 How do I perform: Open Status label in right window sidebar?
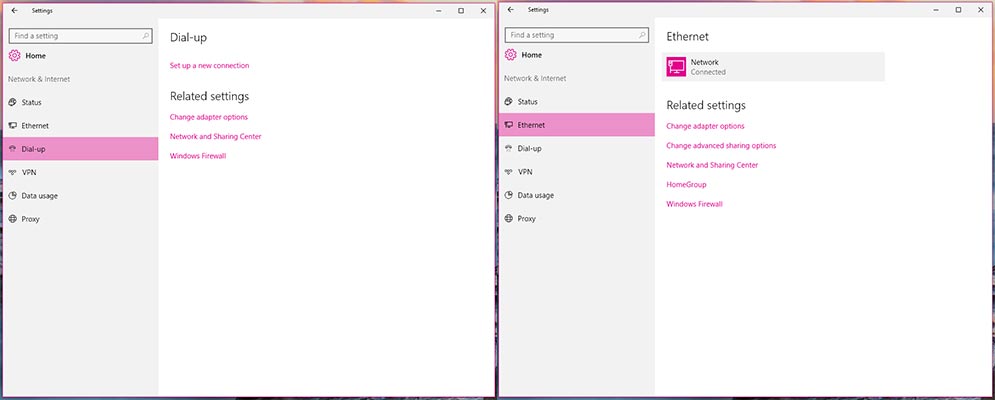[x=528, y=102]
